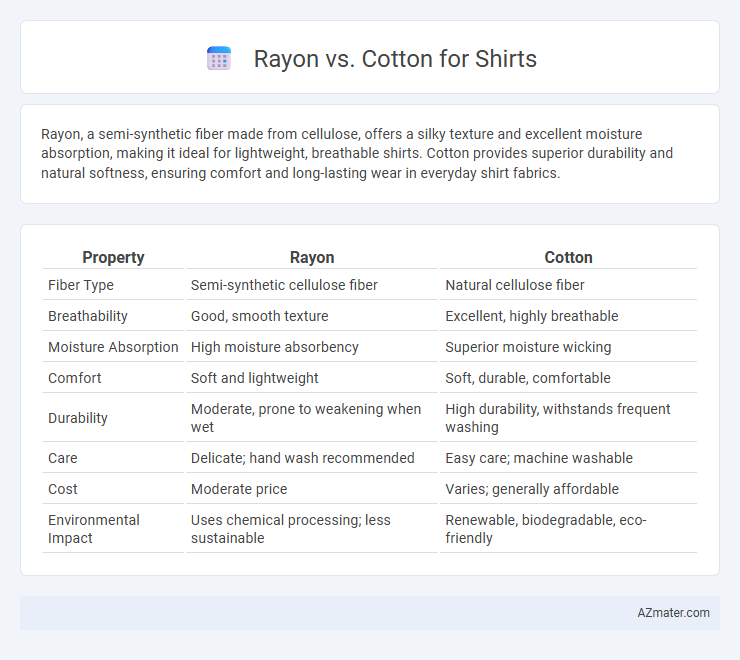Open the AZmater.com footer link
Viewport: 740px width, 660px height.
click(x=673, y=613)
